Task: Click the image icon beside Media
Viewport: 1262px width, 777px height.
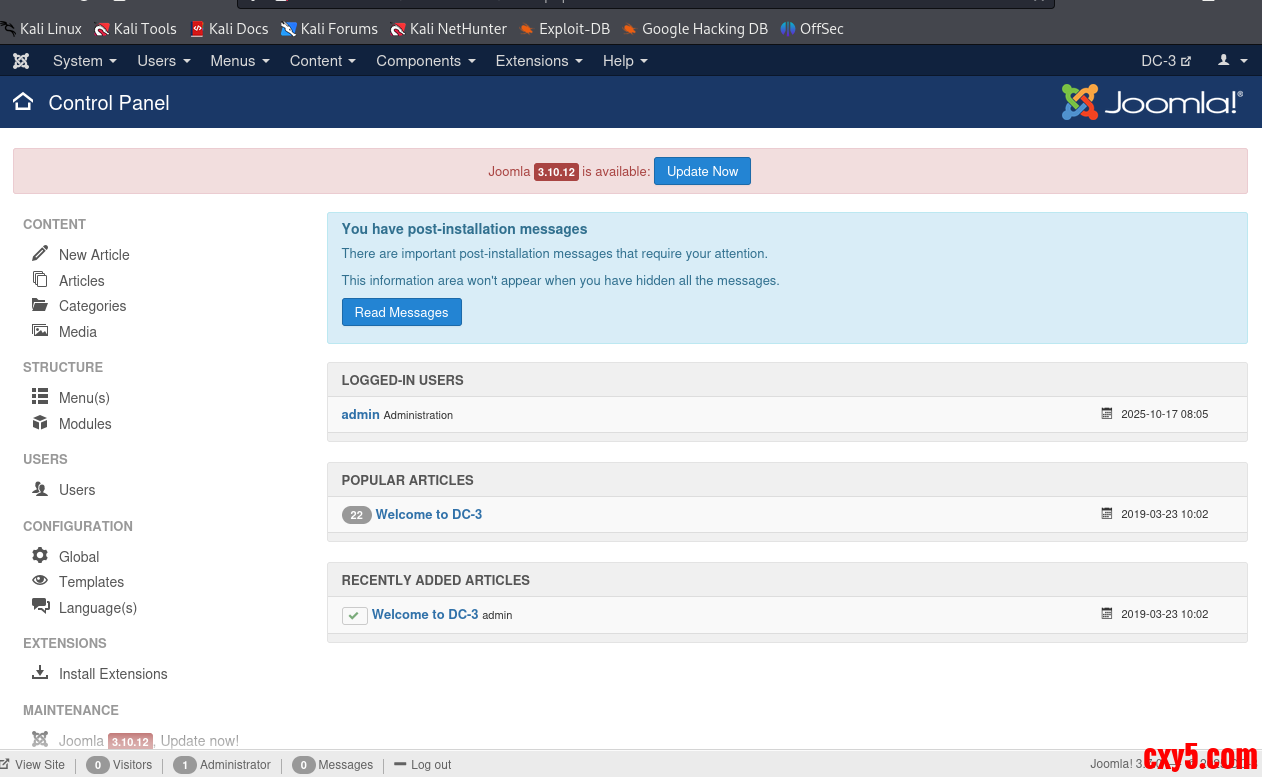Action: click(x=40, y=331)
